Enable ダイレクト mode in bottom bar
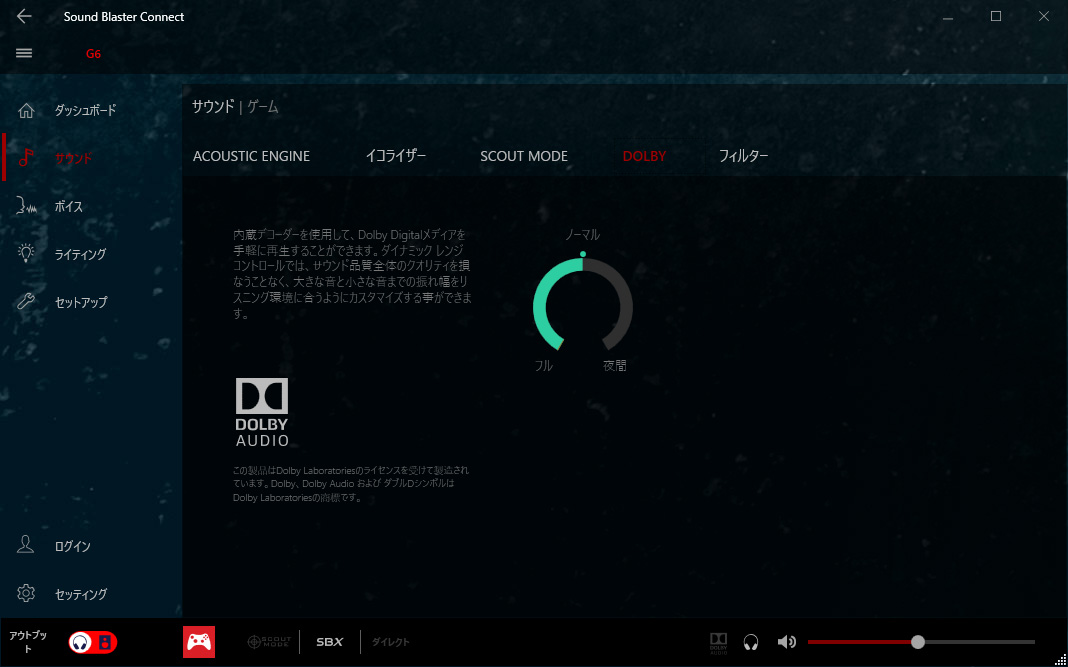This screenshot has height=667, width=1068. tap(390, 642)
